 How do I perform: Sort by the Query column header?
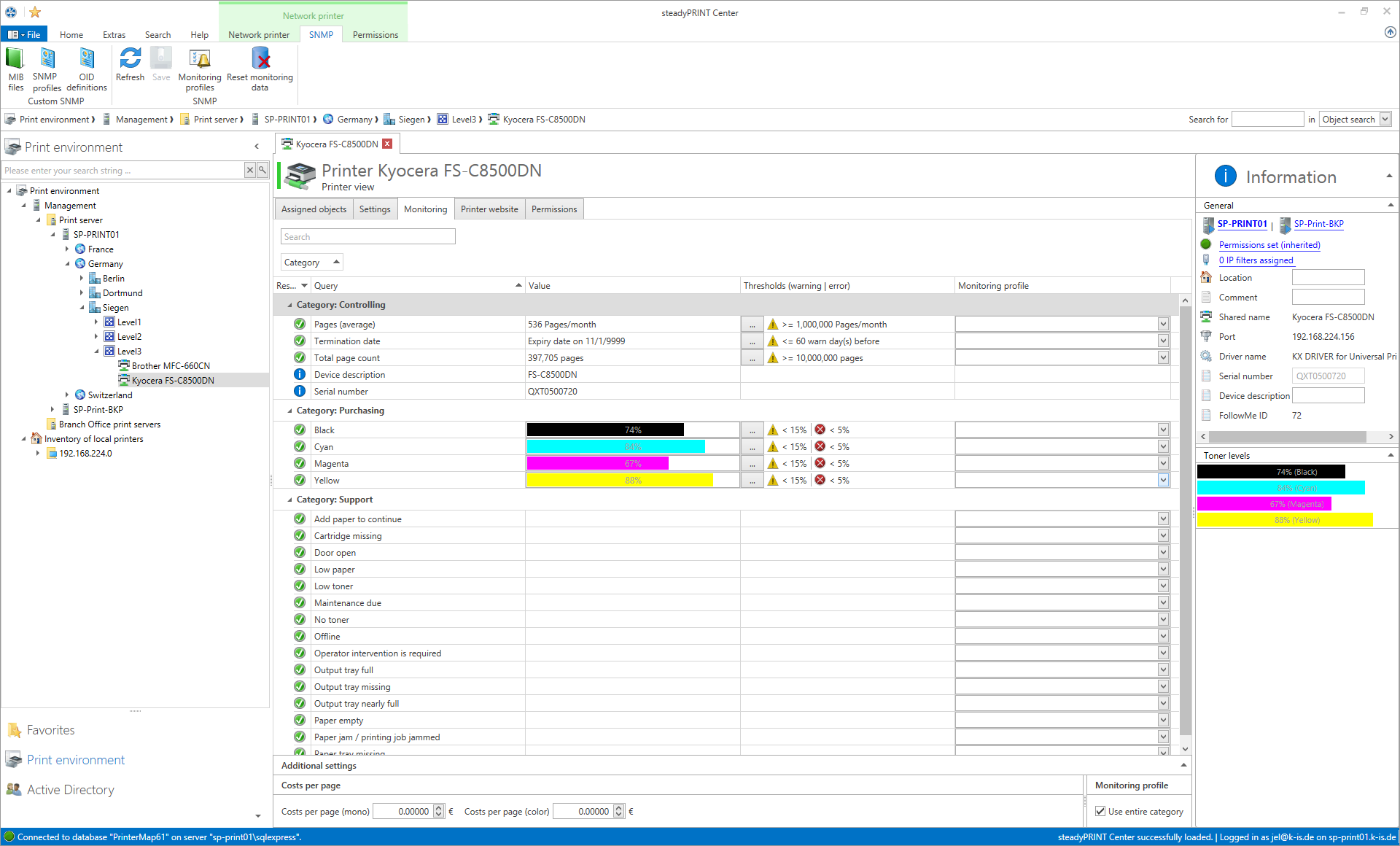point(417,285)
